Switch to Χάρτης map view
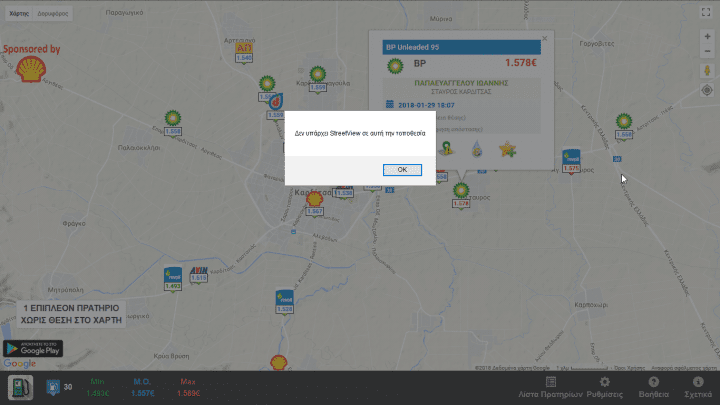The image size is (720, 405). coord(19,13)
